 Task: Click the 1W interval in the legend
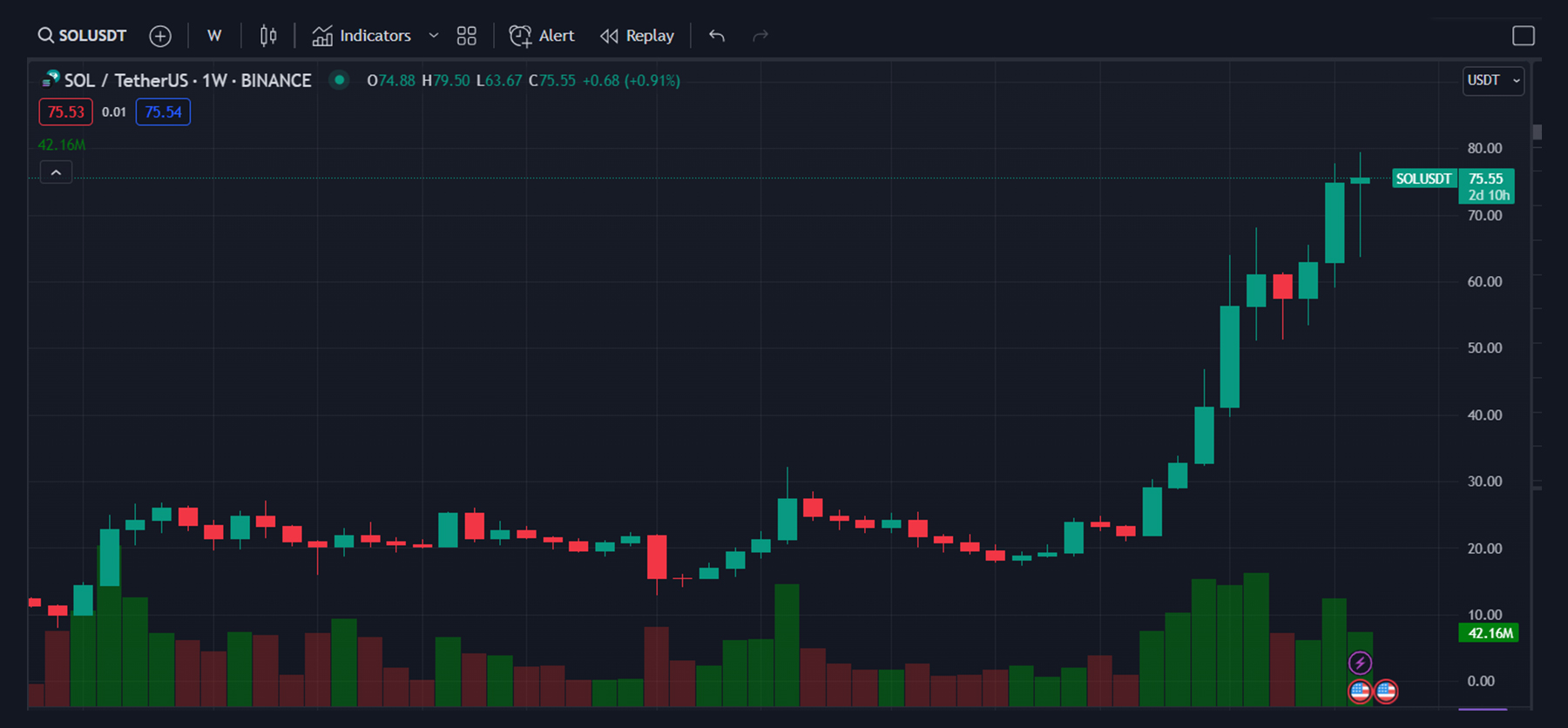click(x=214, y=81)
